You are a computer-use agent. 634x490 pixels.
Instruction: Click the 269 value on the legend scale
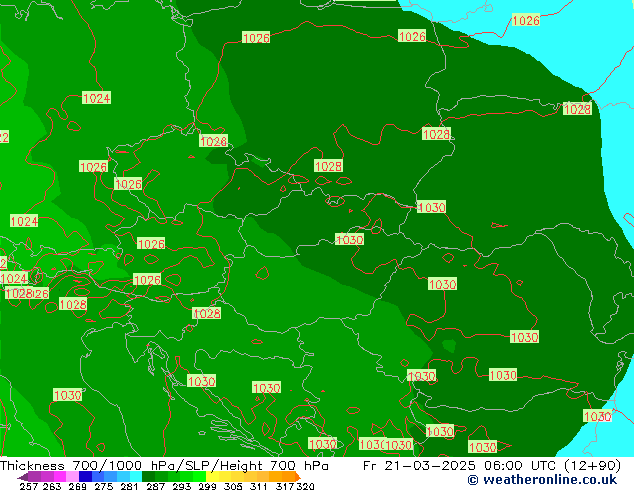76,487
